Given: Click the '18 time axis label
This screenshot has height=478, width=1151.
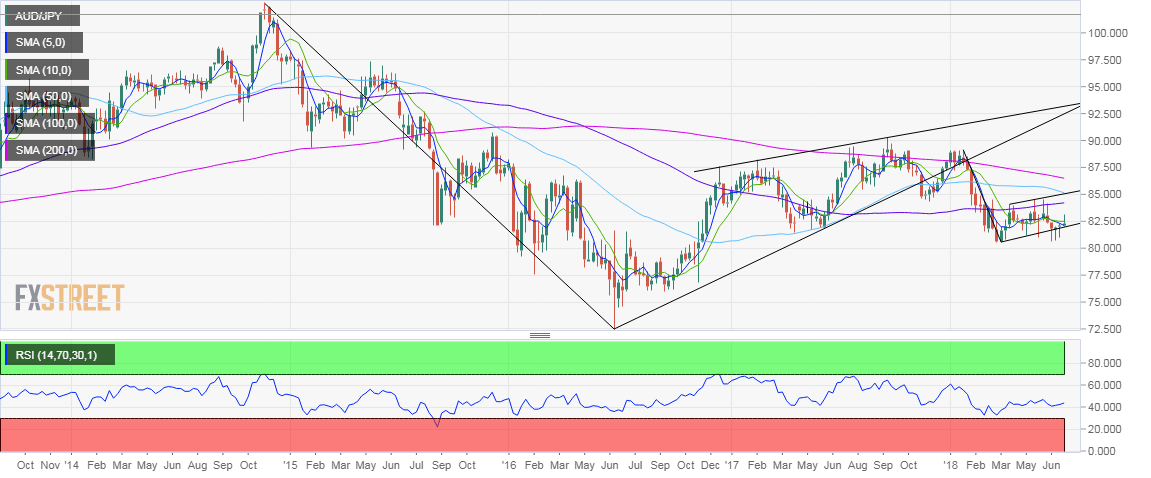Looking at the screenshot, I should (x=949, y=466).
